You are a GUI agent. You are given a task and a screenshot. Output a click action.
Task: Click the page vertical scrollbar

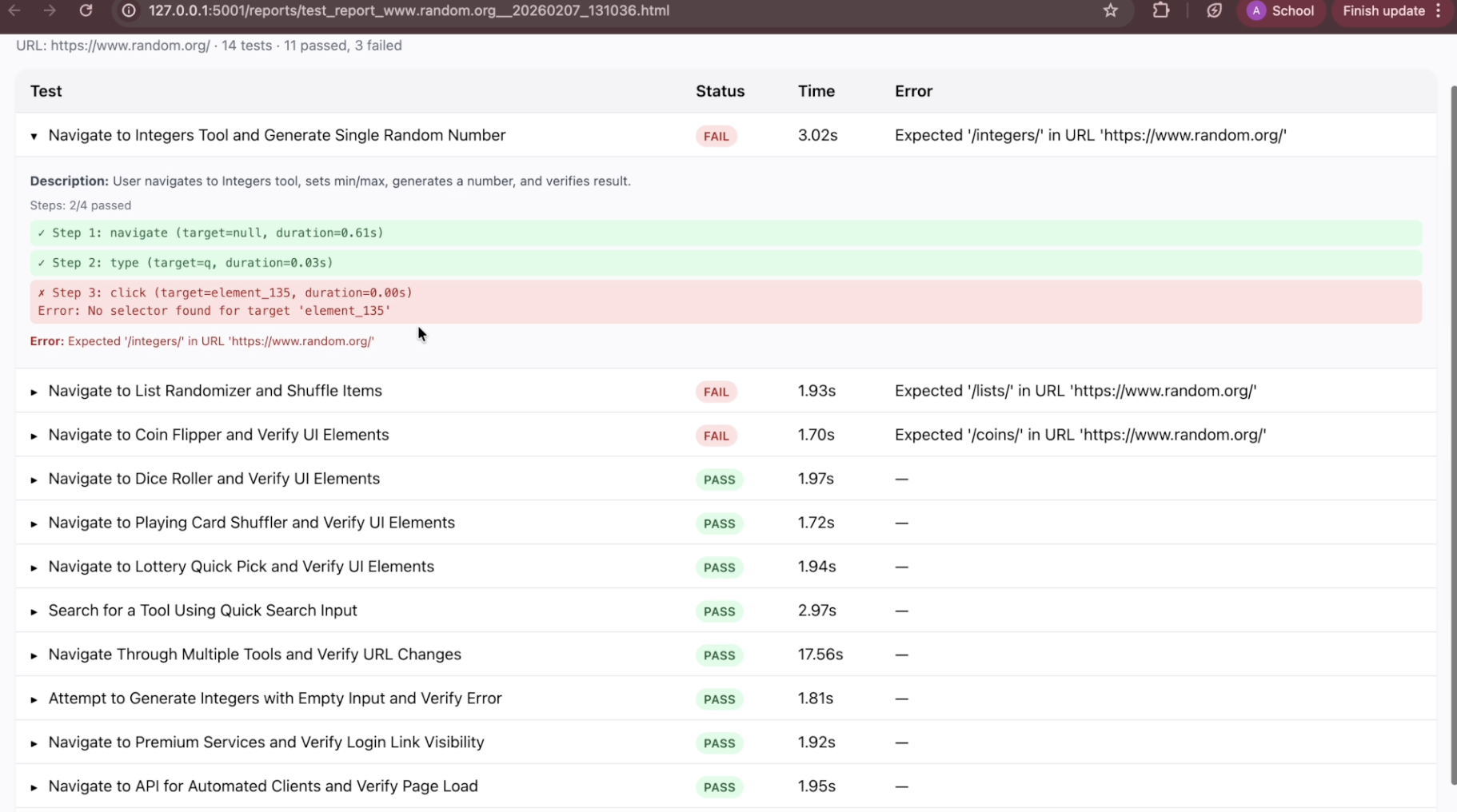pos(1452,432)
